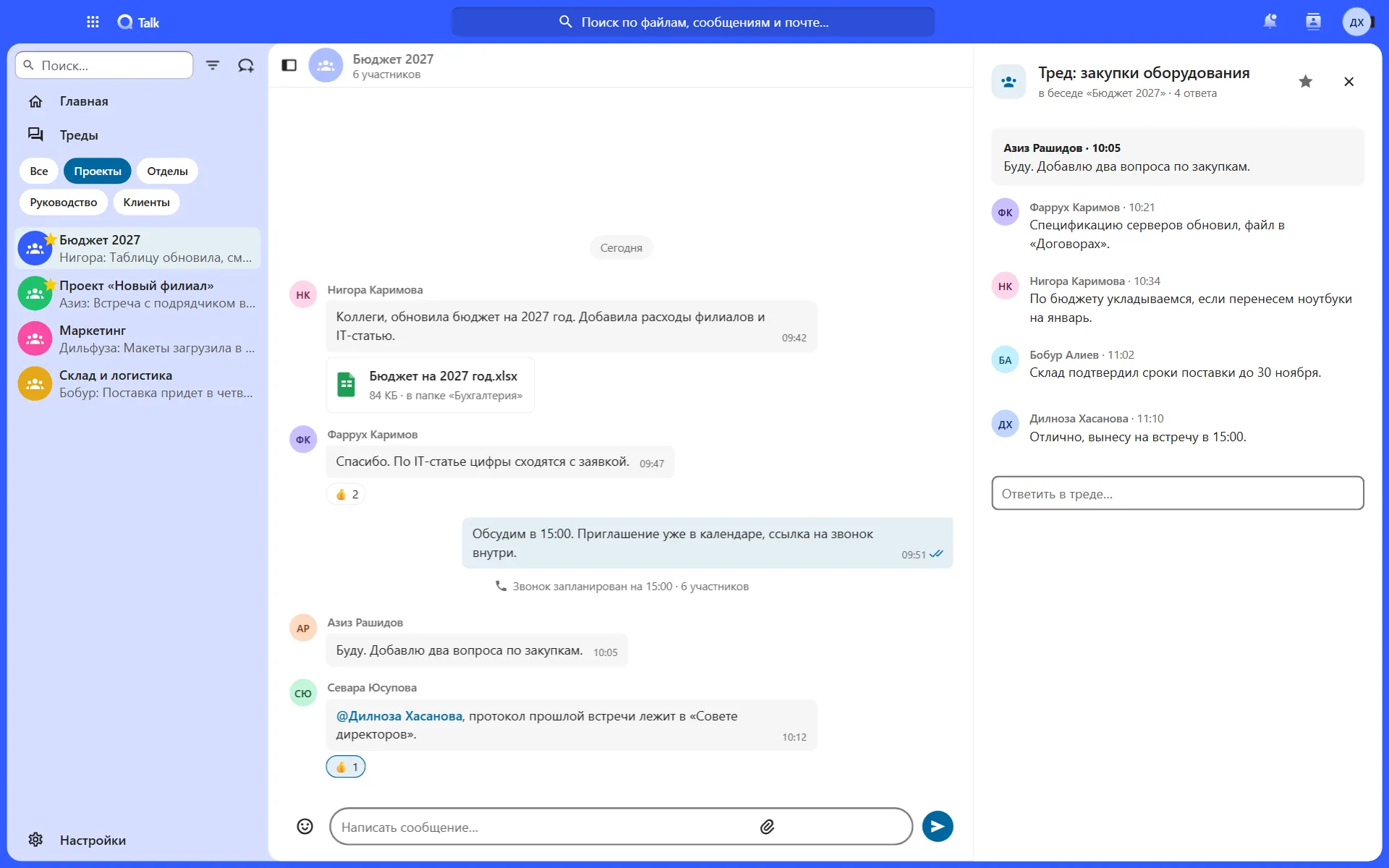Attach a file with paperclip
Screen dimensions: 1389x868
coord(767,826)
